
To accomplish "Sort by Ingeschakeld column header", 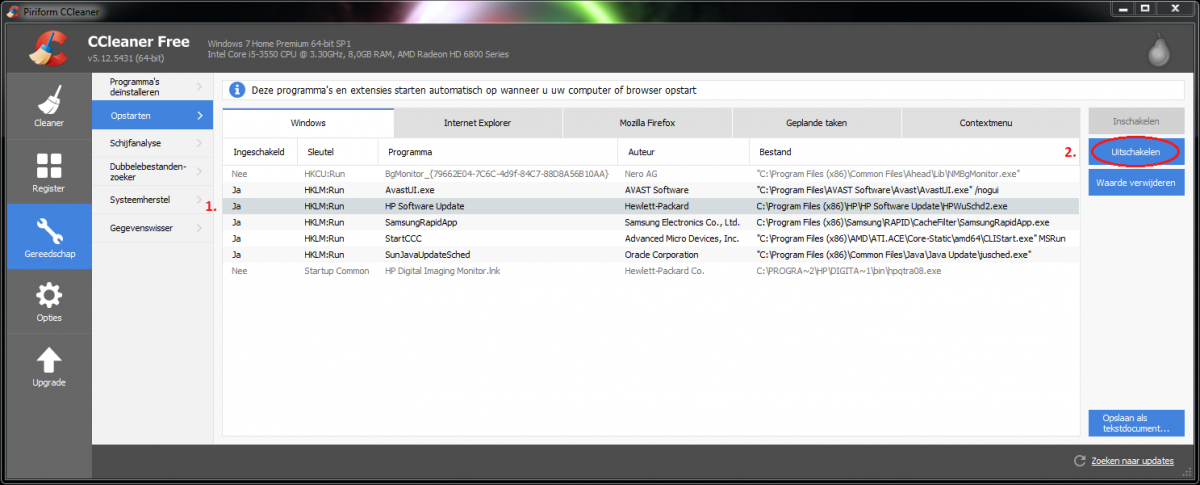I will pyautogui.click(x=259, y=152).
